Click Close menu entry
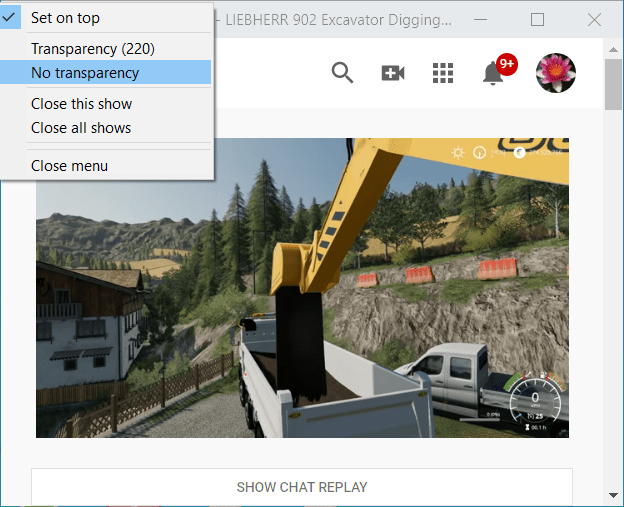The width and height of the screenshot is (624, 507). click(105, 166)
